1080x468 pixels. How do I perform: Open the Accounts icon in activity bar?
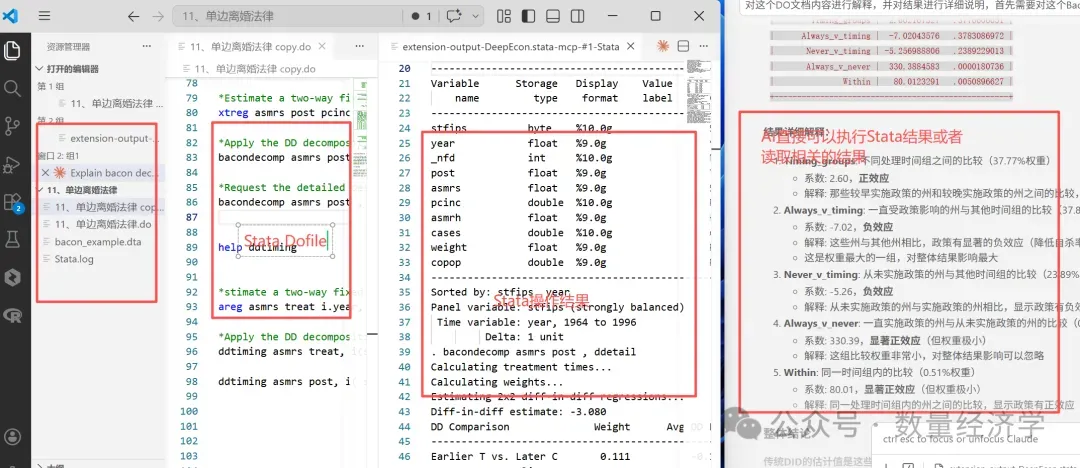(x=12, y=436)
